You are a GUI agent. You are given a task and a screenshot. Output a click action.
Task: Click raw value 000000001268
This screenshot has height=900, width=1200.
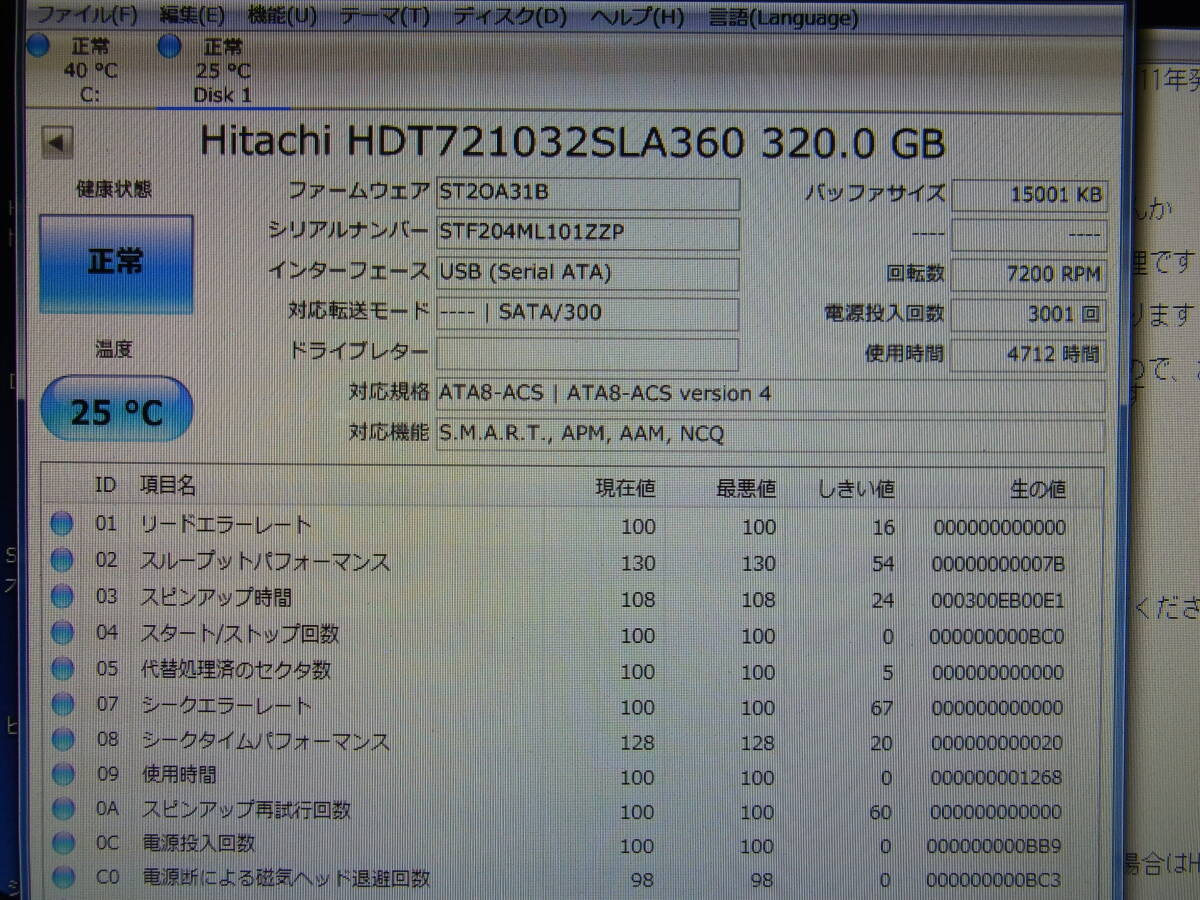tap(998, 777)
